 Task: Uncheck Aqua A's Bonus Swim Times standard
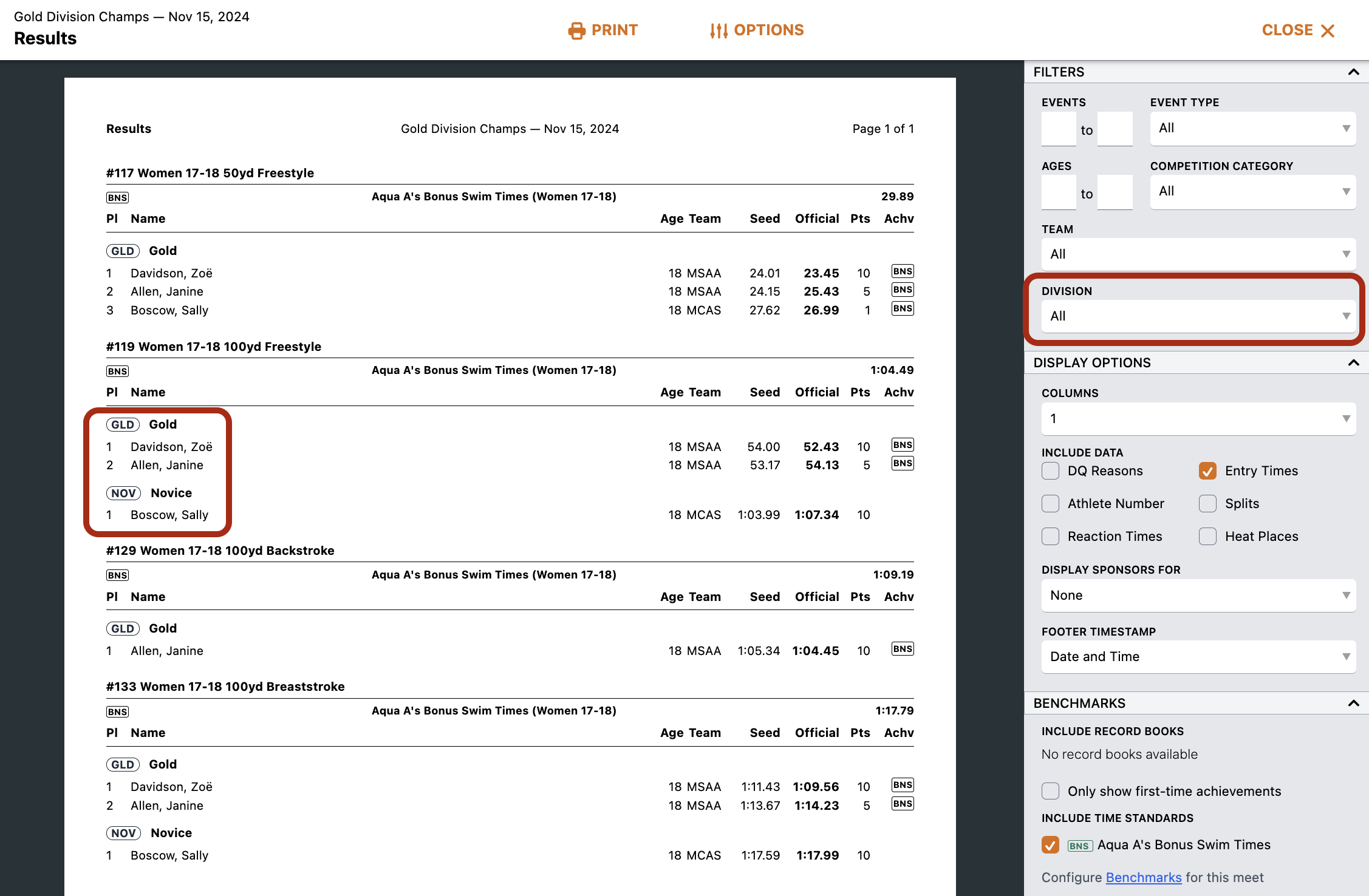(x=1050, y=845)
